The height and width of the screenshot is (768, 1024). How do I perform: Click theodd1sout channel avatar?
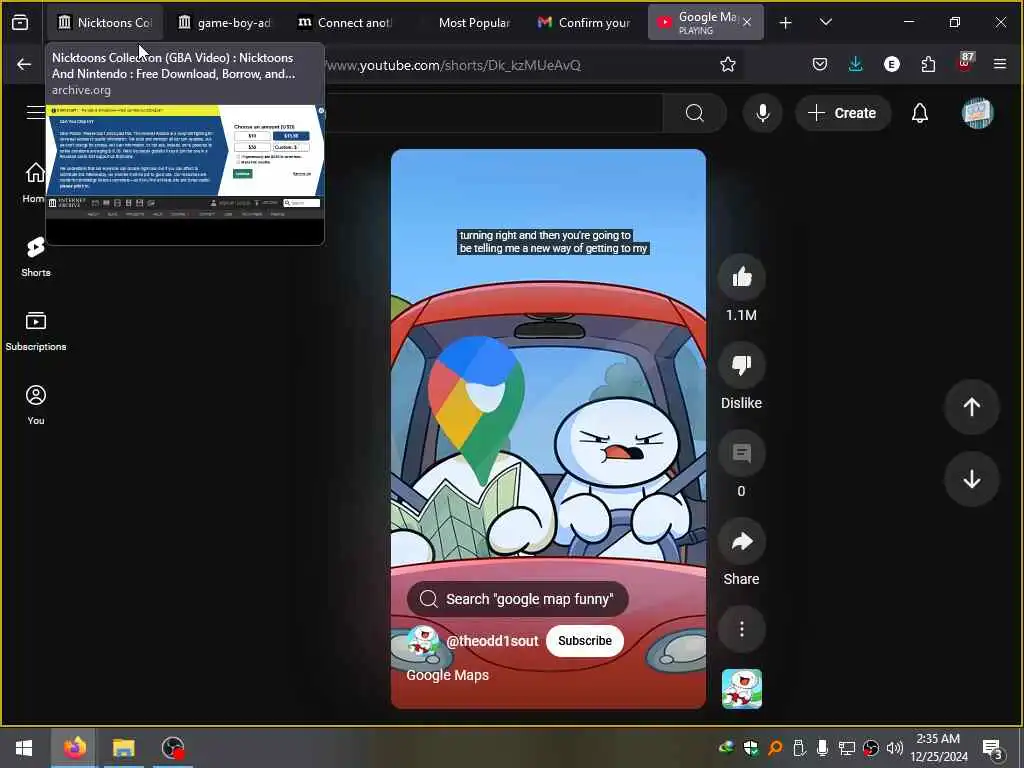(x=423, y=641)
